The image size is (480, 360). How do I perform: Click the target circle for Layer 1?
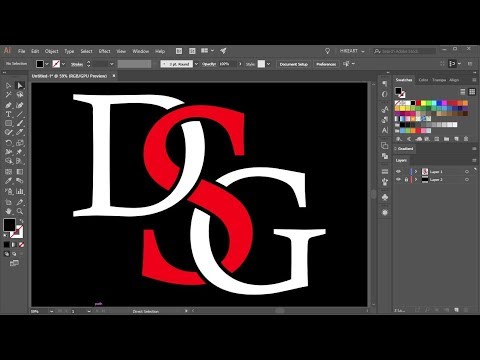pos(467,172)
